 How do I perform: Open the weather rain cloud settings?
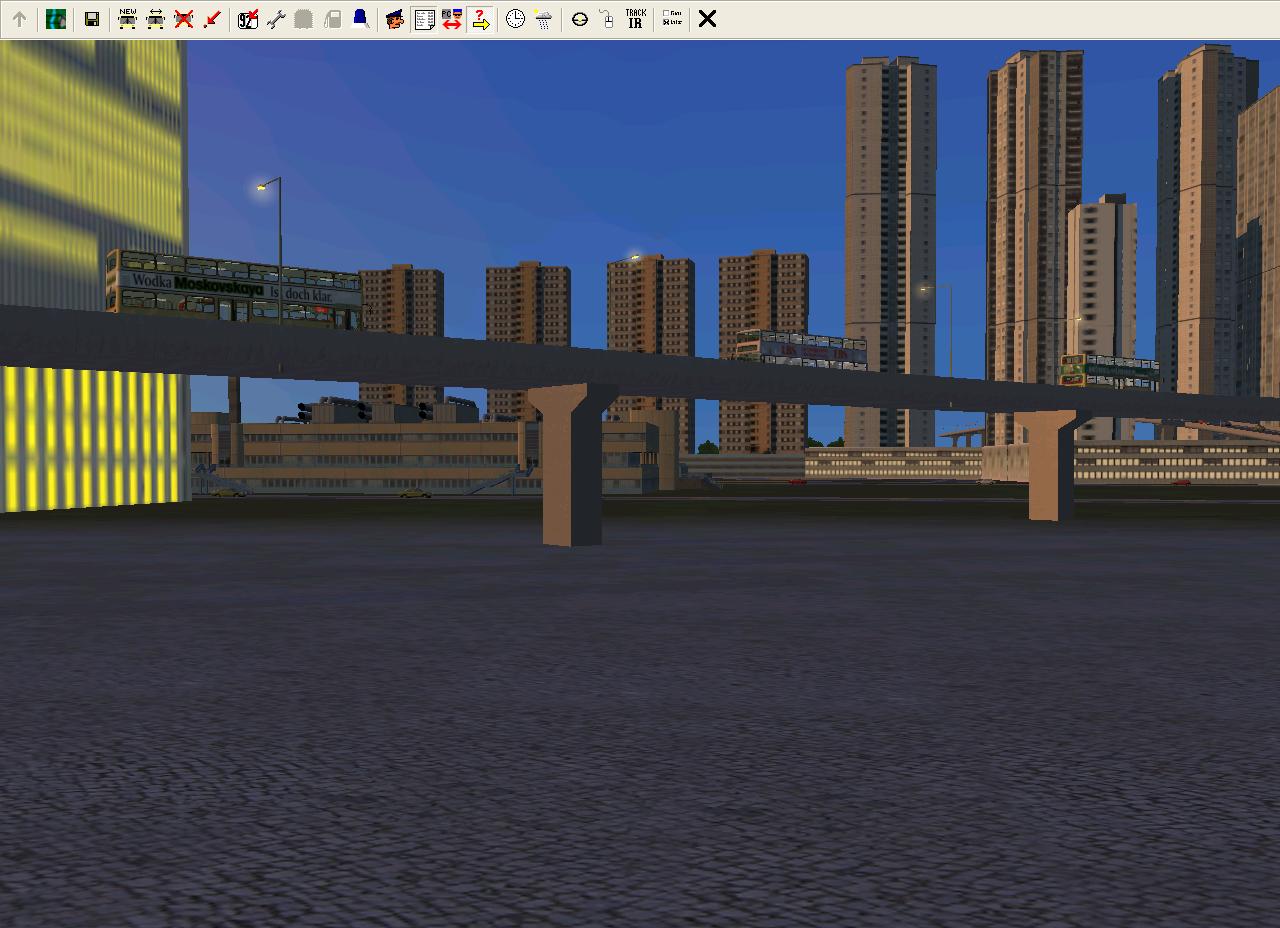point(543,19)
